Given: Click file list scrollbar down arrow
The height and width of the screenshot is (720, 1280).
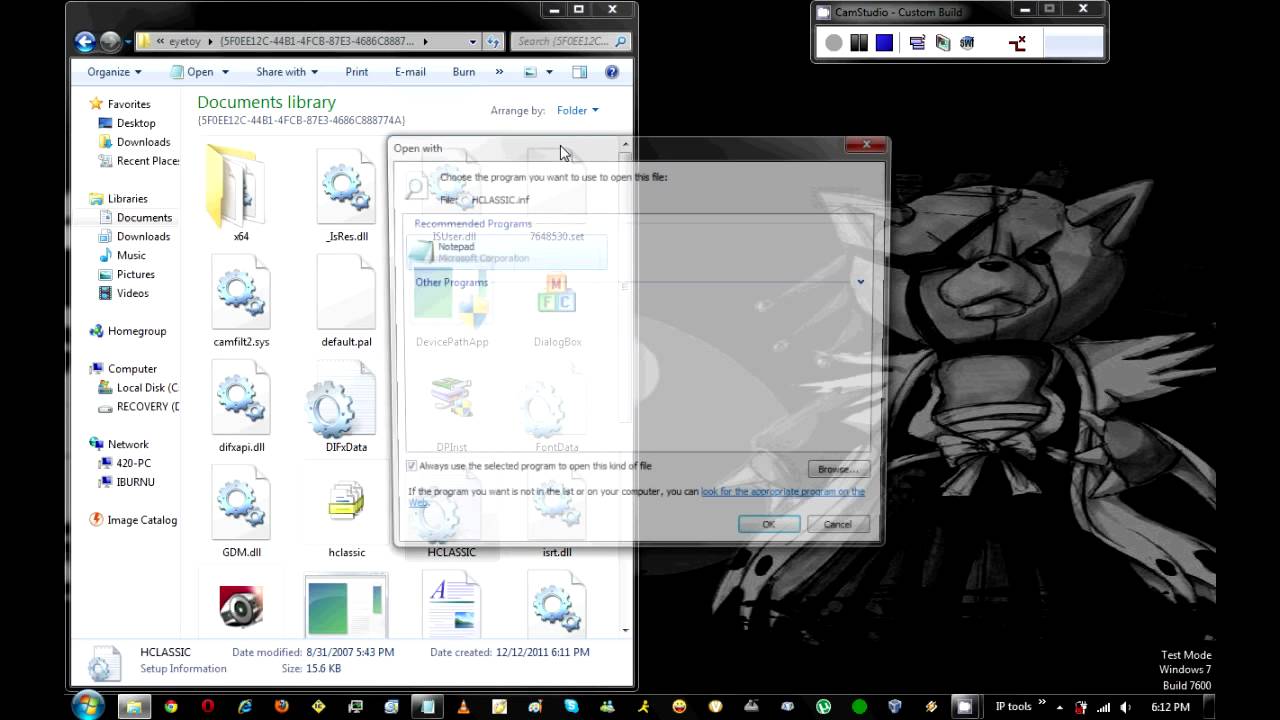Looking at the screenshot, I should pyautogui.click(x=626, y=630).
